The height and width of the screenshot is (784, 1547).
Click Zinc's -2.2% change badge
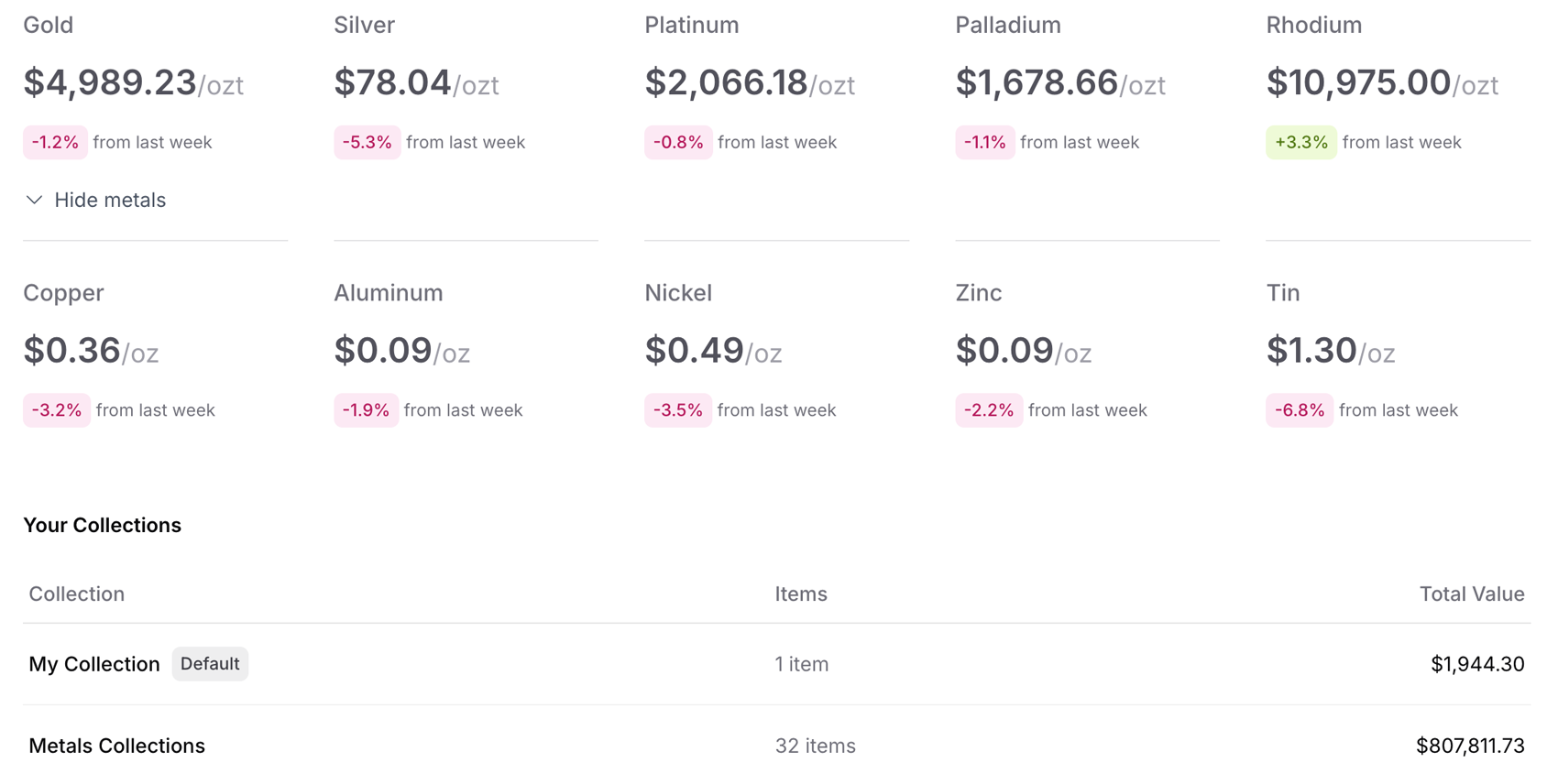pyautogui.click(x=988, y=410)
